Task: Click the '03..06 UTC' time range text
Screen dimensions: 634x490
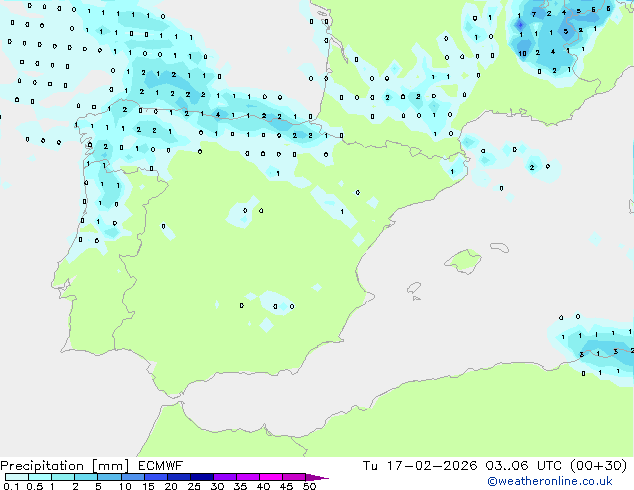Action: pyautogui.click(x=523, y=466)
